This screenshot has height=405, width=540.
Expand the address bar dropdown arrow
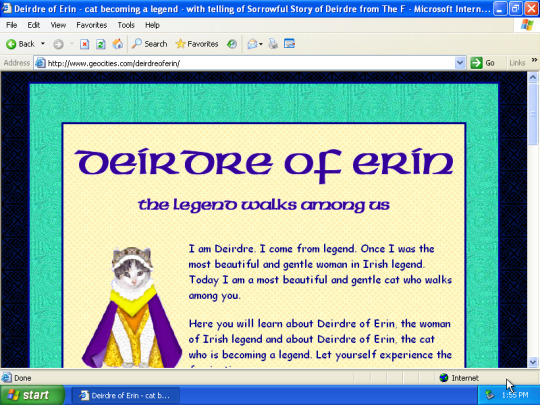click(x=460, y=63)
